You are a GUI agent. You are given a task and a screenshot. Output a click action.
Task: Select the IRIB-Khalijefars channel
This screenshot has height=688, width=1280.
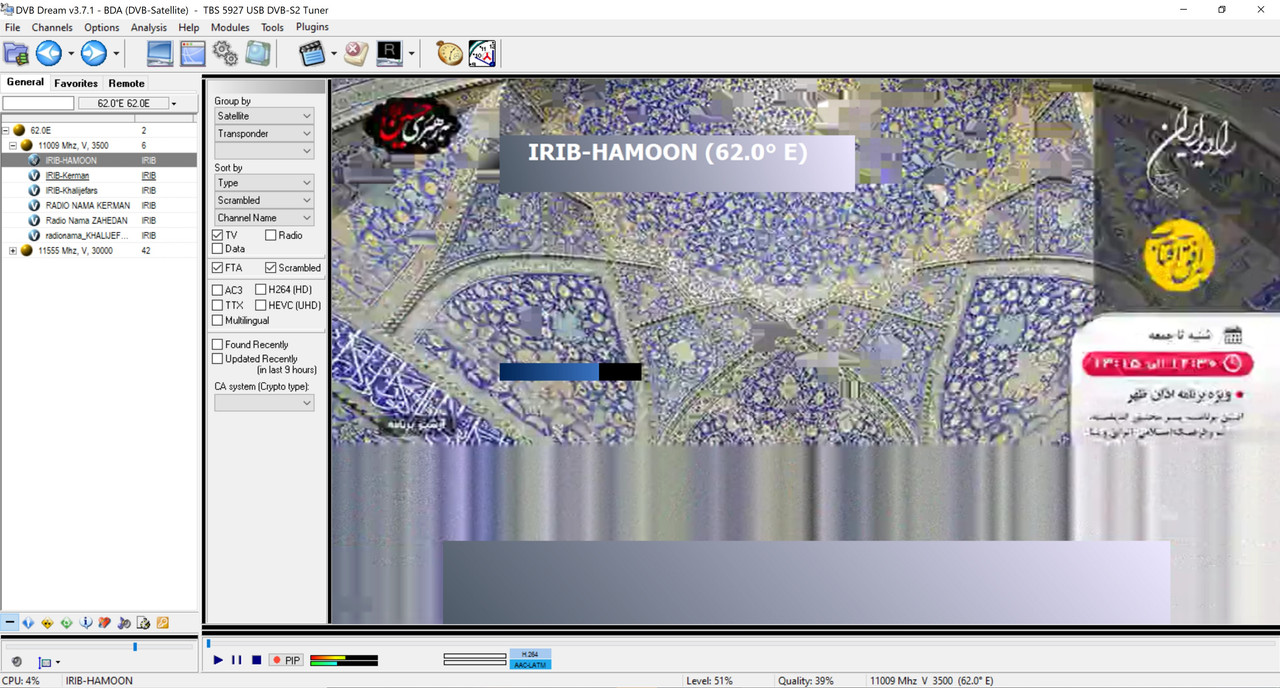(x=71, y=190)
